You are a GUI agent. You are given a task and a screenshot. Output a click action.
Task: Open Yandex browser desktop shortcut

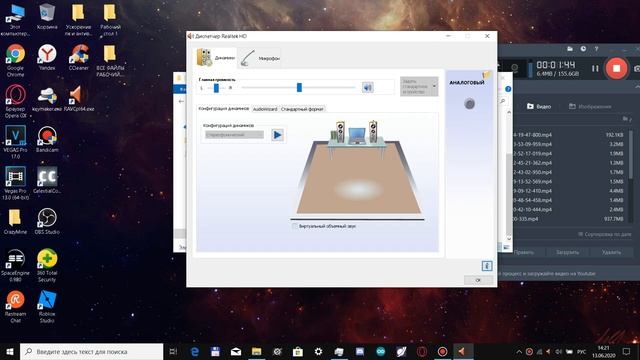47,57
